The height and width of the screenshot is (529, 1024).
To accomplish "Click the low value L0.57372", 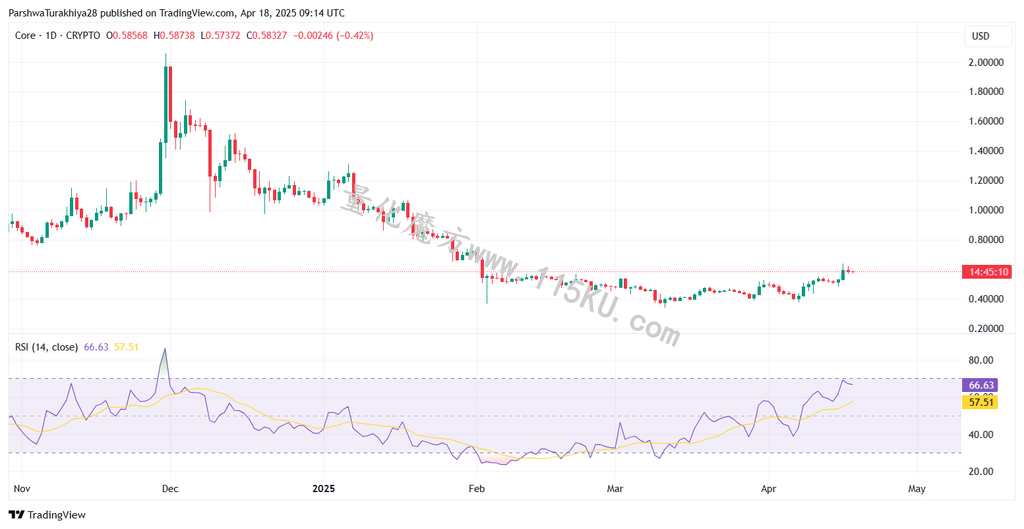I will 221,36.
